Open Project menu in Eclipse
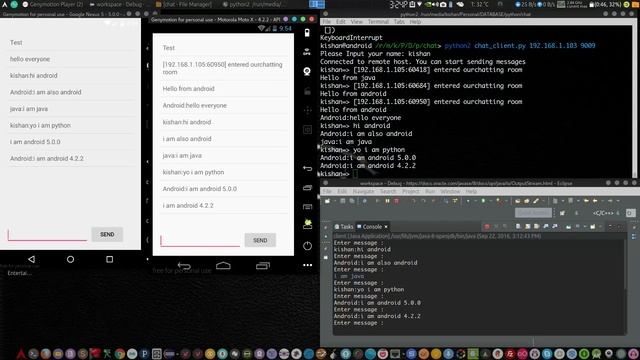 (411, 191)
